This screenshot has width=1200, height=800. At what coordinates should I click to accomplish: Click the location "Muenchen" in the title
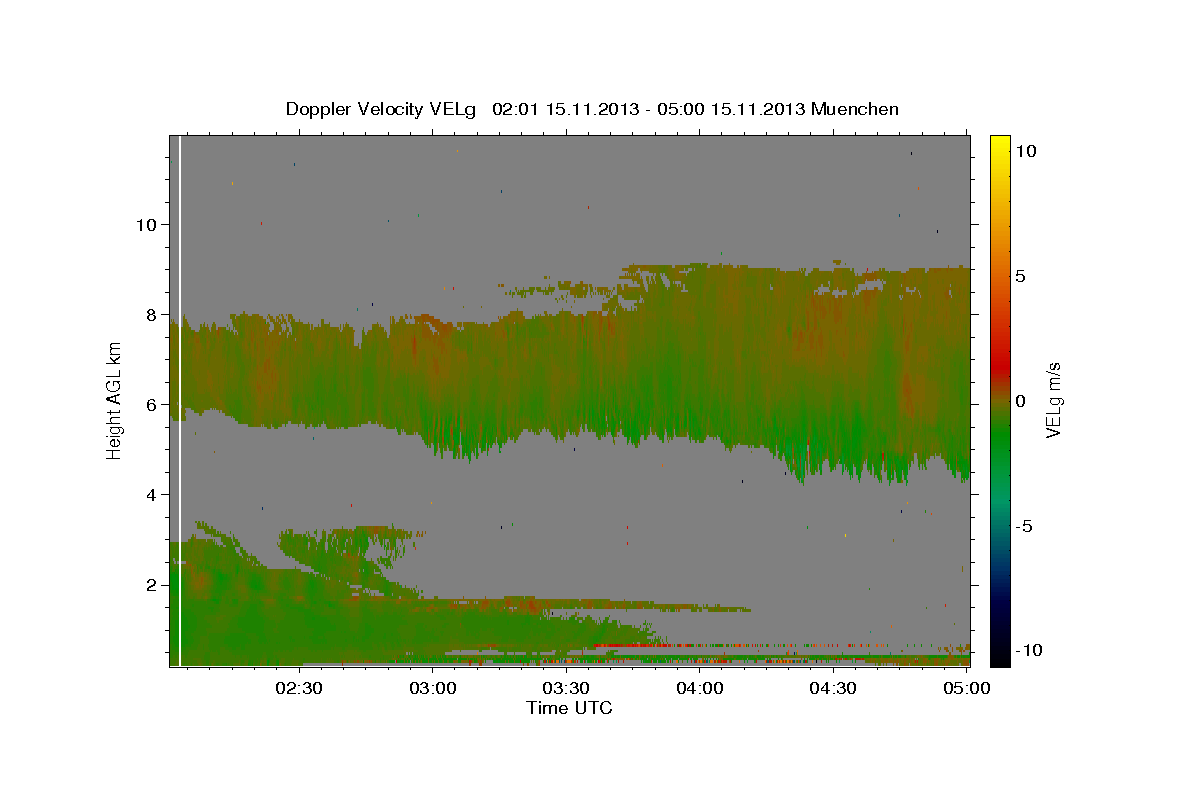tap(856, 109)
